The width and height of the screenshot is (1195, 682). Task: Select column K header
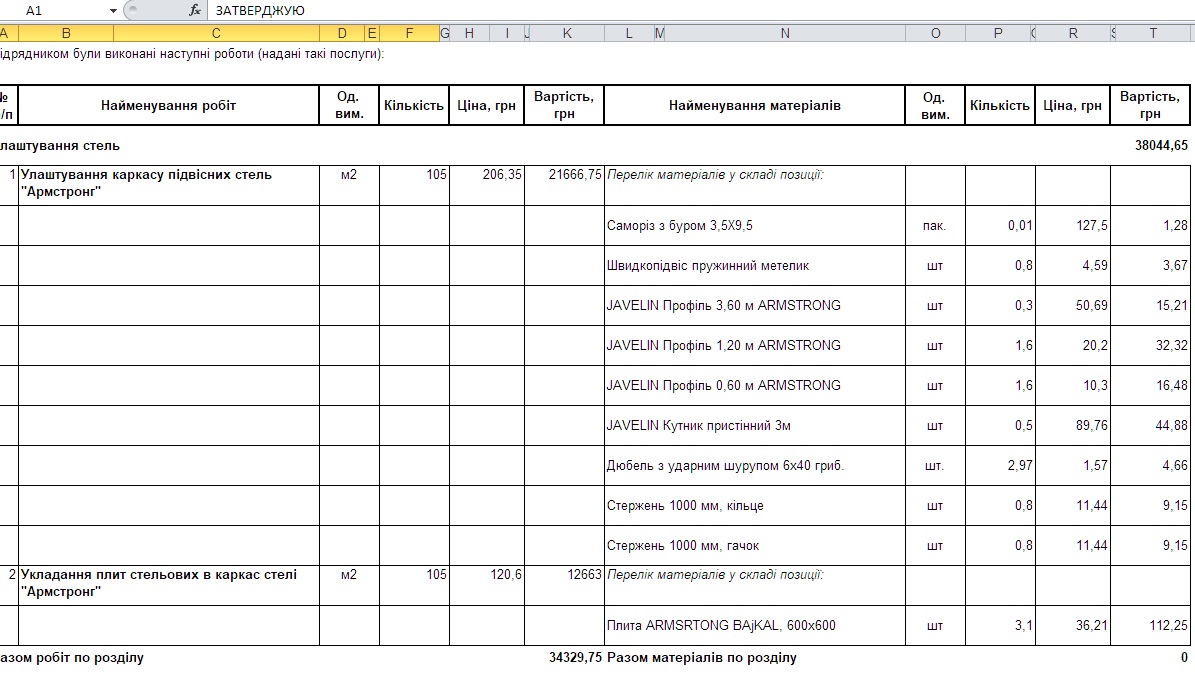(x=567, y=33)
